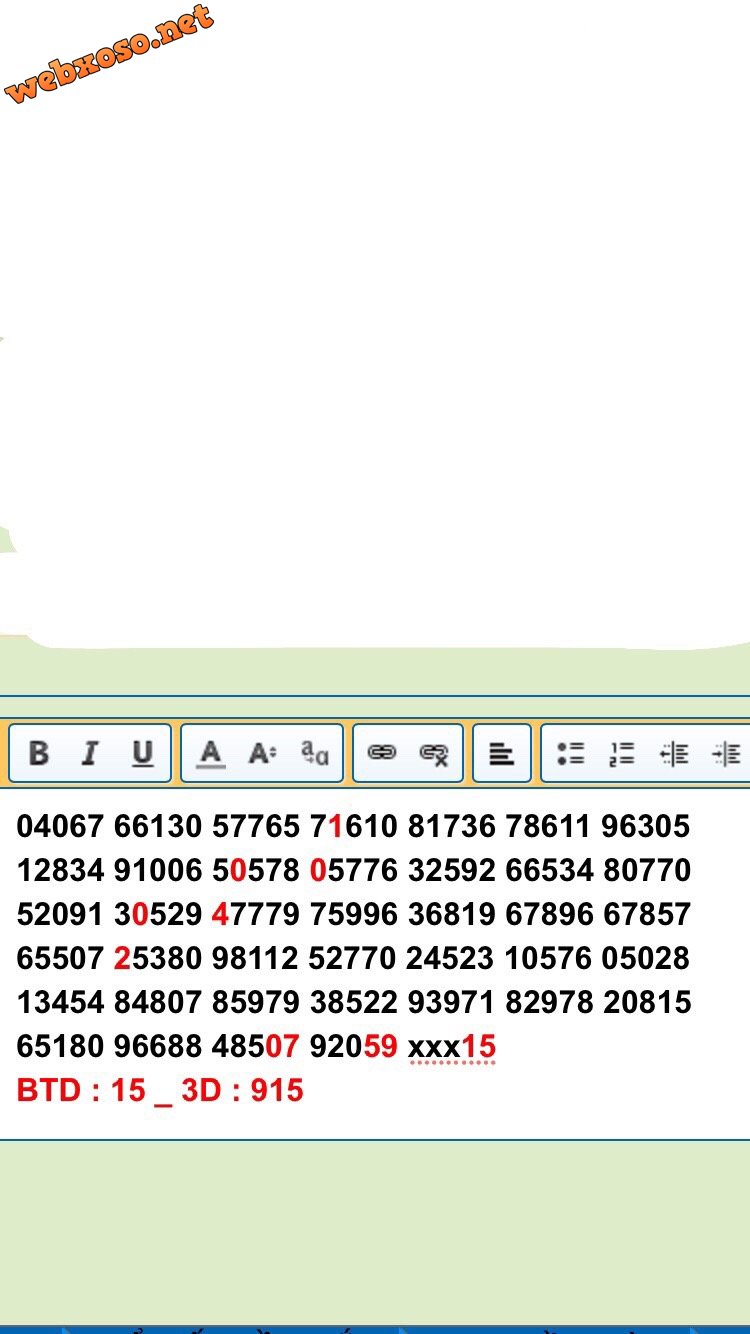Image resolution: width=750 pixels, height=1334 pixels.
Task: Open the text alignment button
Action: (501, 753)
